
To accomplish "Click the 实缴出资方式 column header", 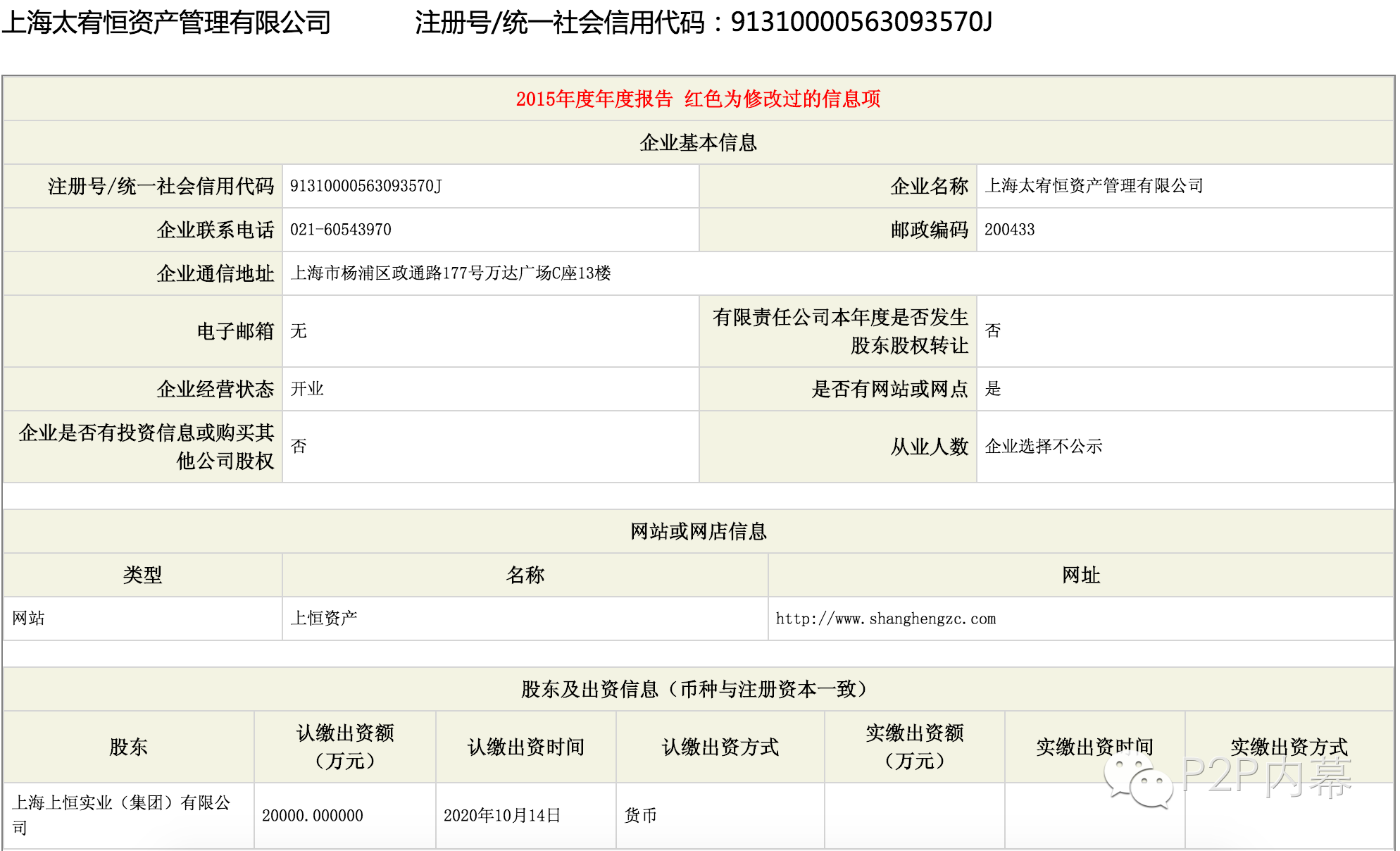I will (1289, 747).
